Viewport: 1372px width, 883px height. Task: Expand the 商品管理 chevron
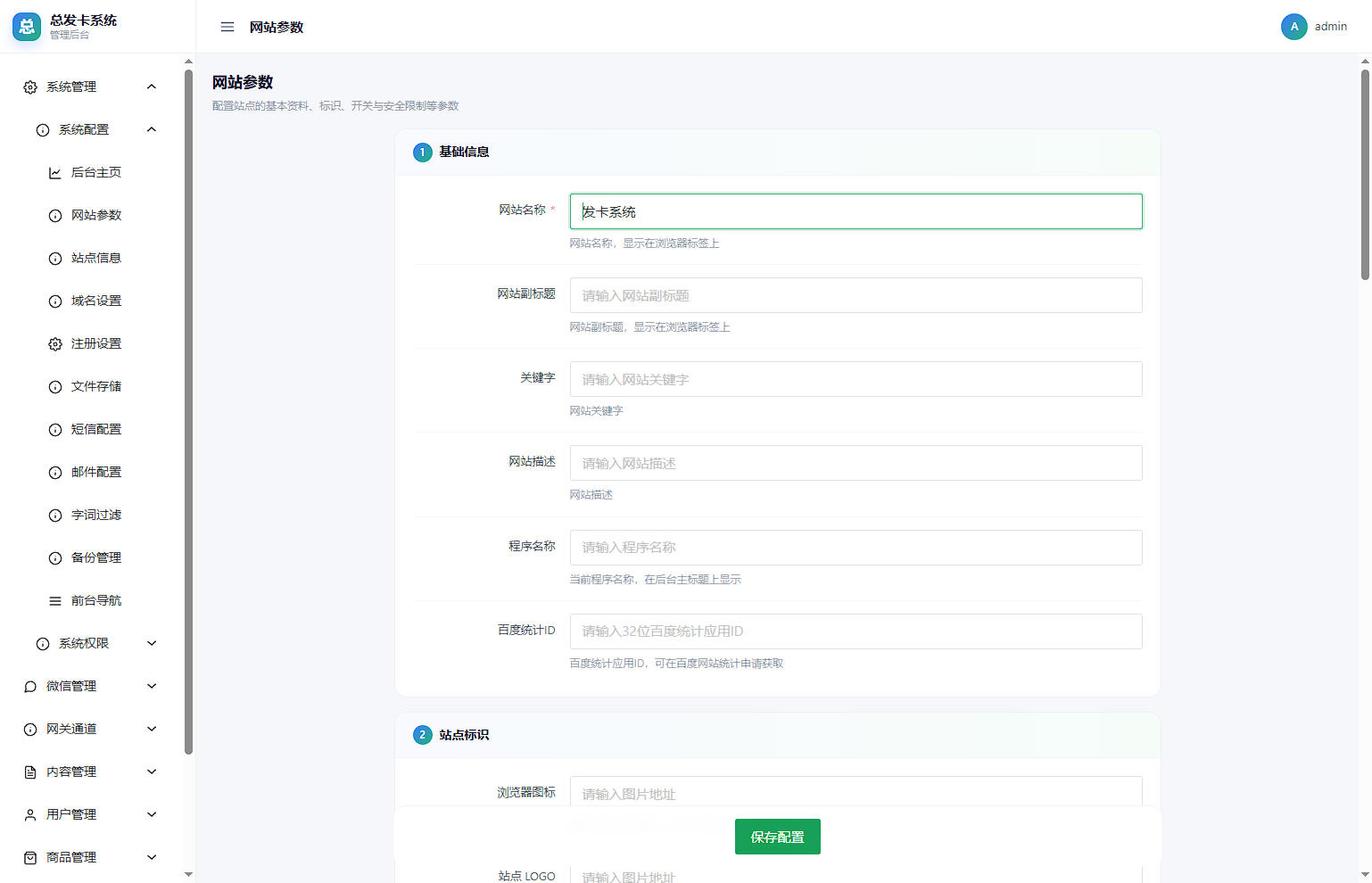click(152, 857)
